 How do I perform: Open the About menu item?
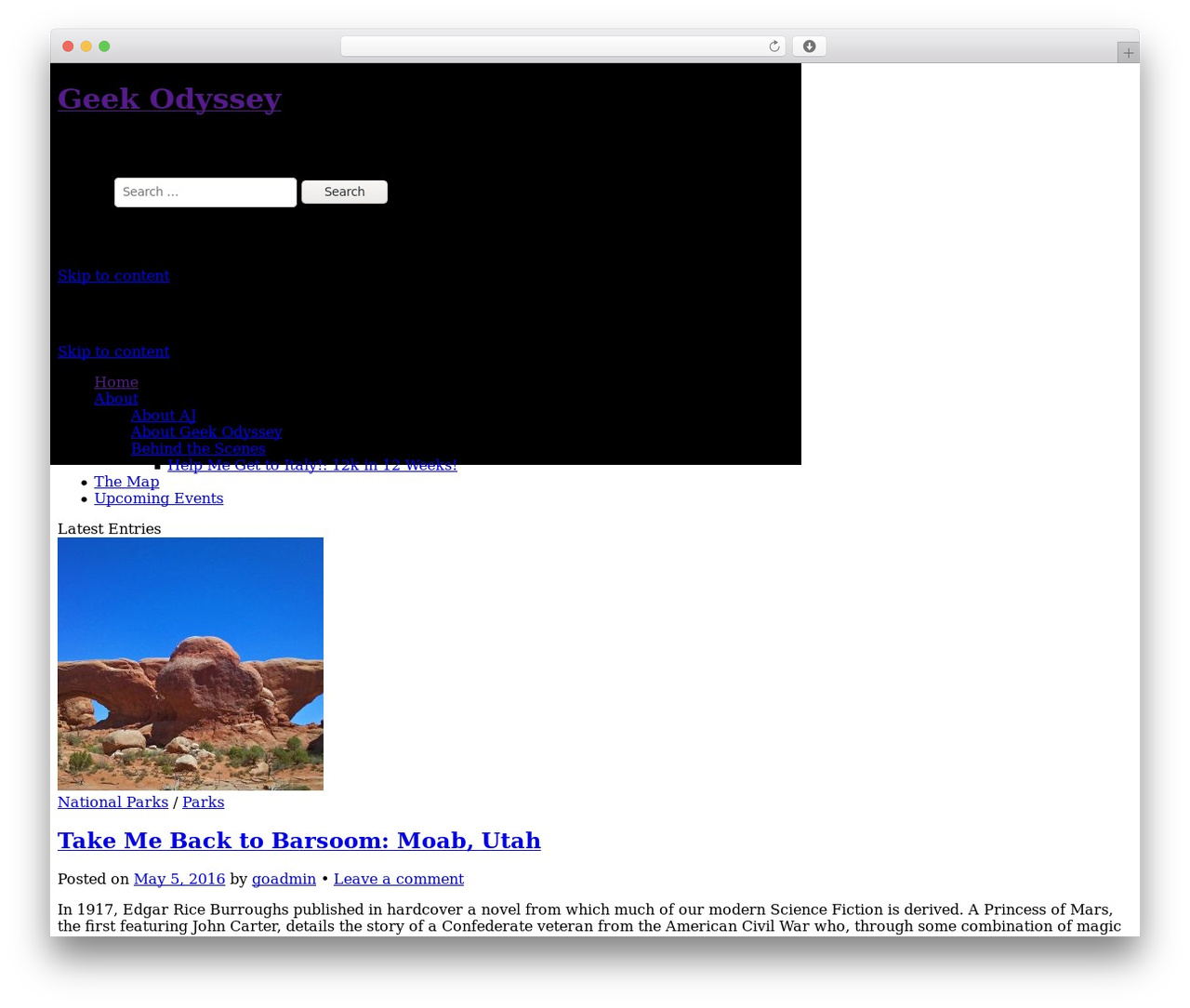click(116, 399)
